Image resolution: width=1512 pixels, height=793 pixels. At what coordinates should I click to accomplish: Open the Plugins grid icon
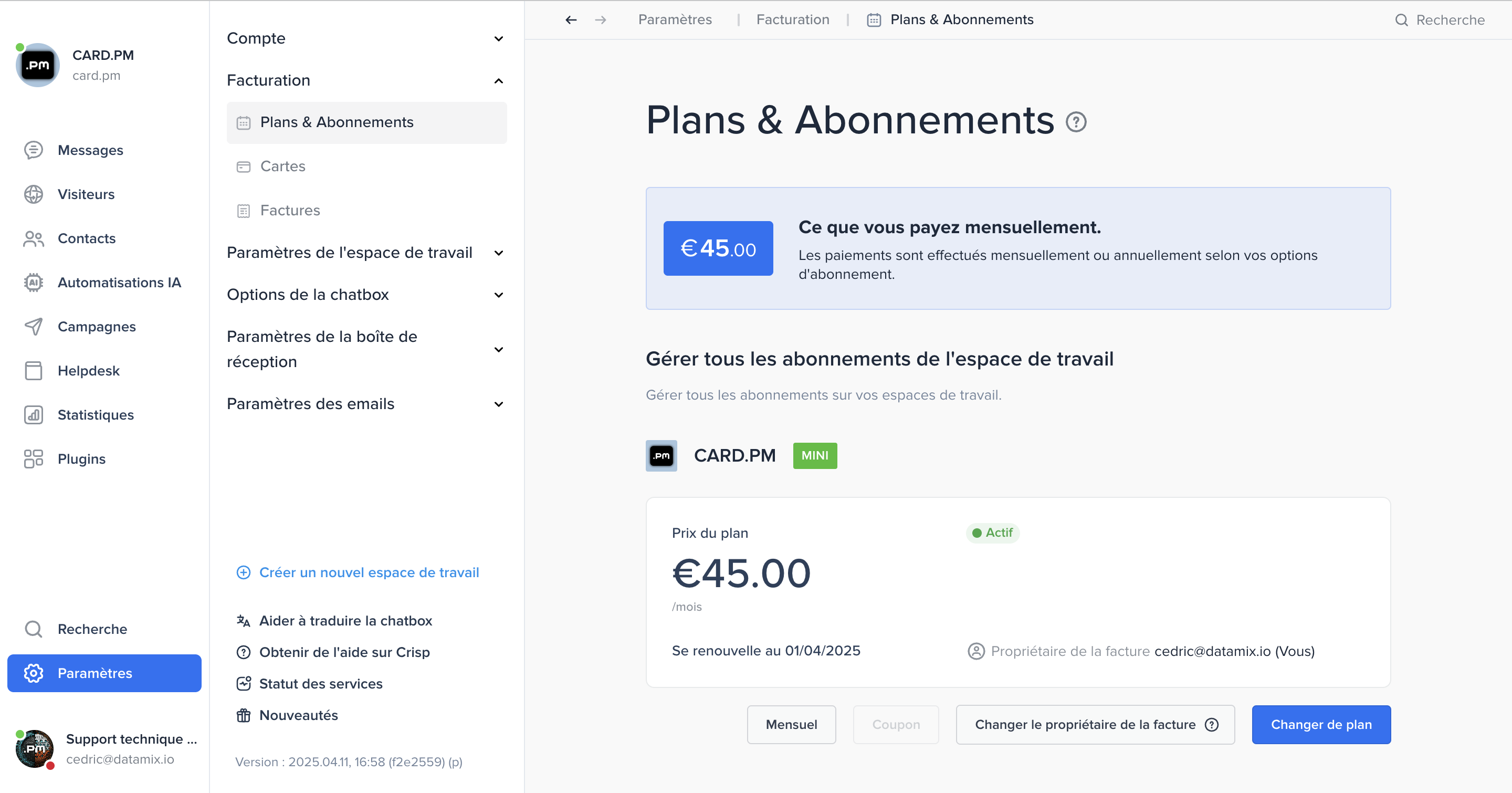click(x=34, y=458)
